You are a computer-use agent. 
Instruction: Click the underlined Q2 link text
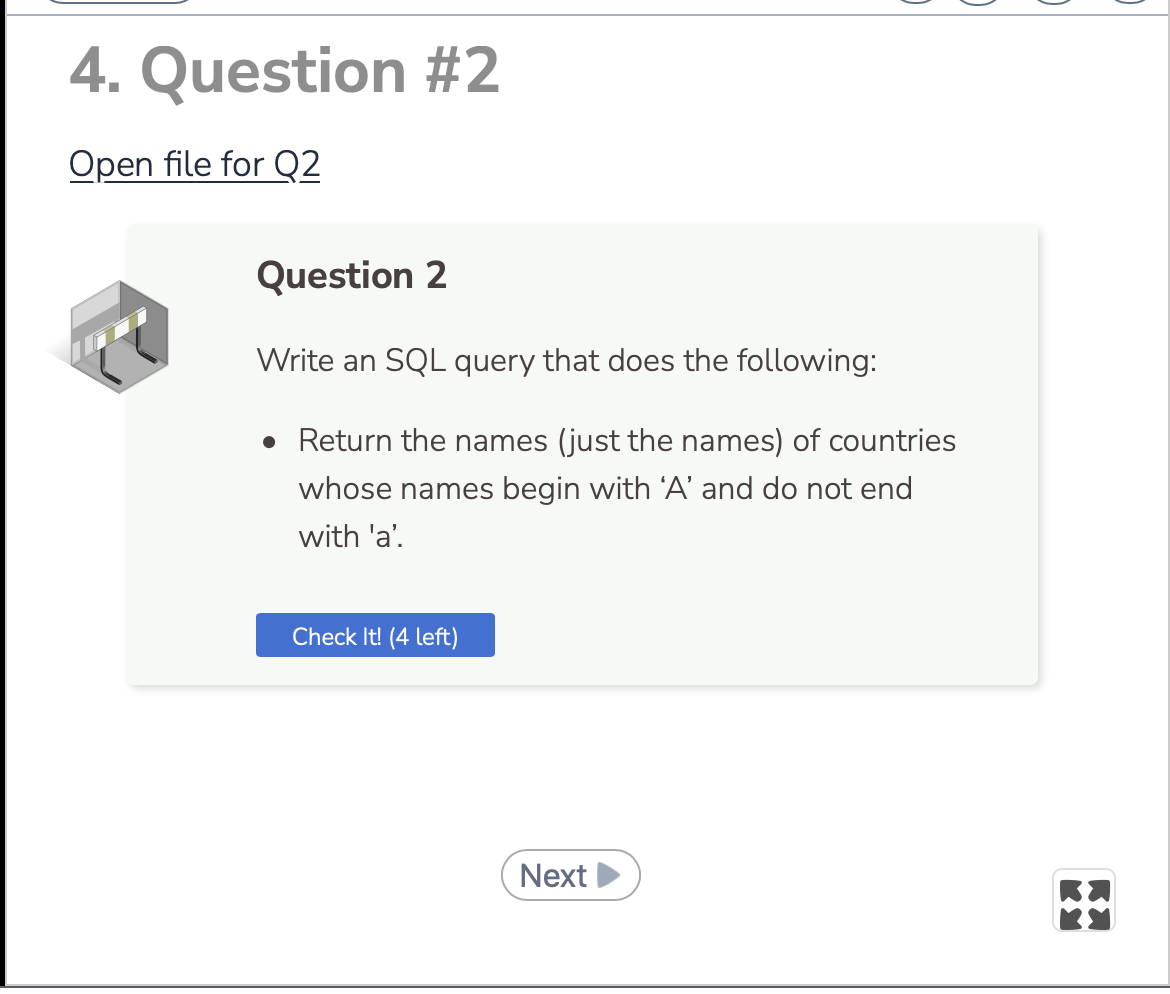click(x=194, y=164)
